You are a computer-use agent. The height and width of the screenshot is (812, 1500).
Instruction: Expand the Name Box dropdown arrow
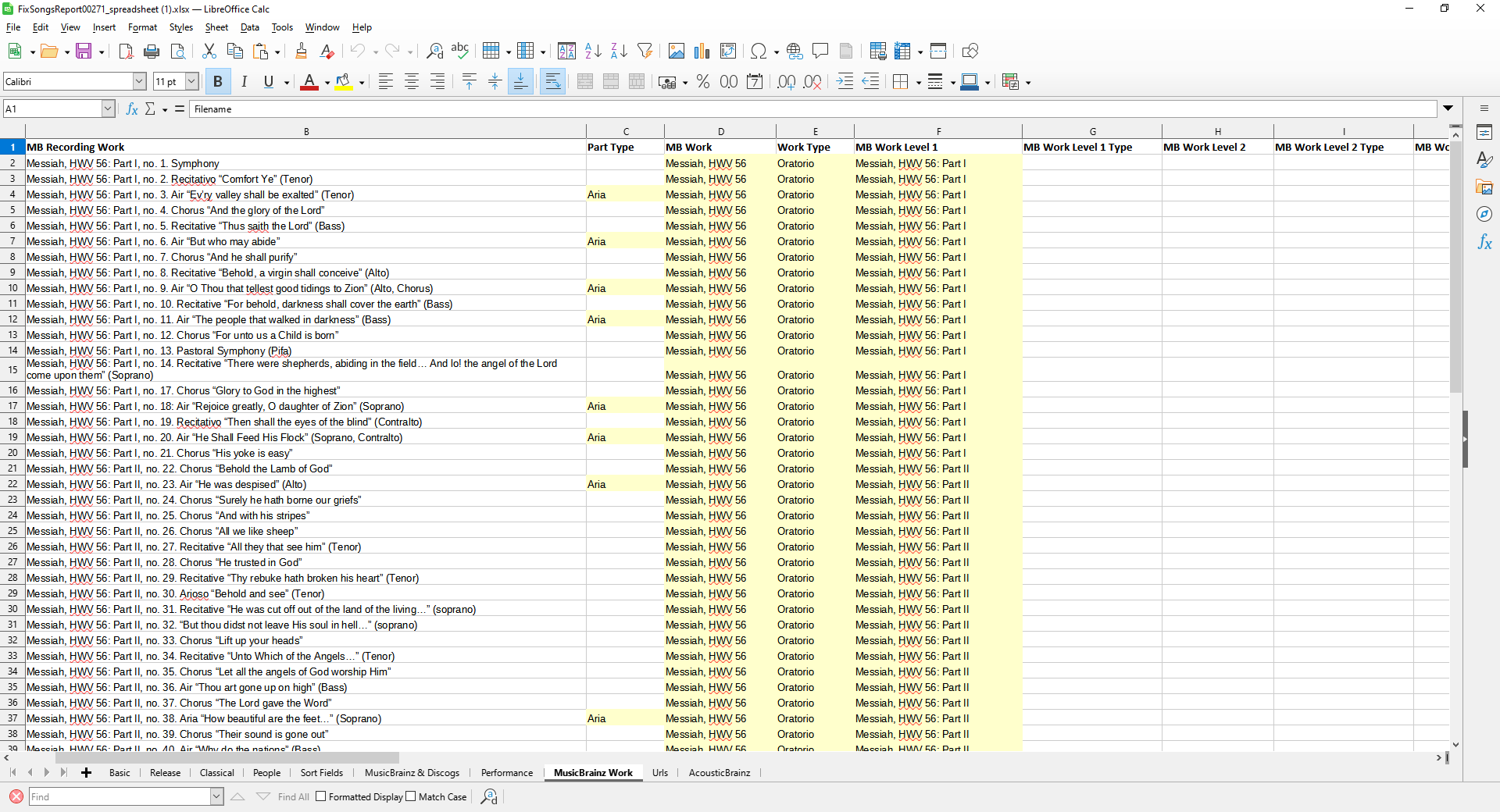coord(108,109)
